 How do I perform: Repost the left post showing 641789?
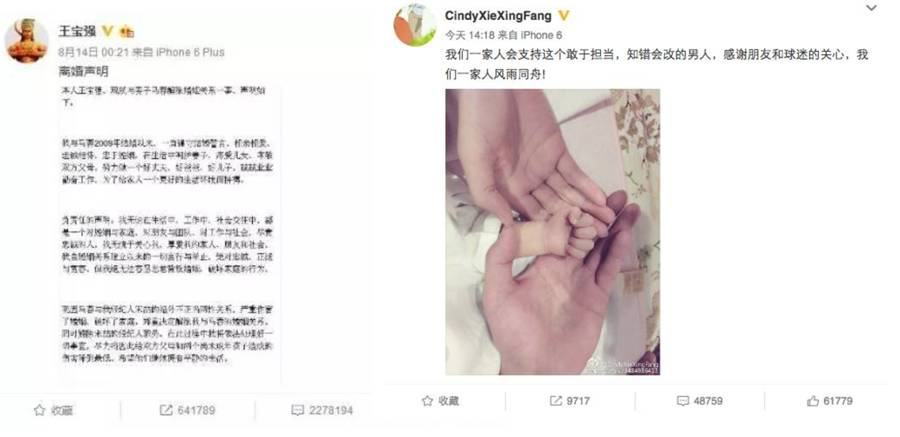point(187,410)
